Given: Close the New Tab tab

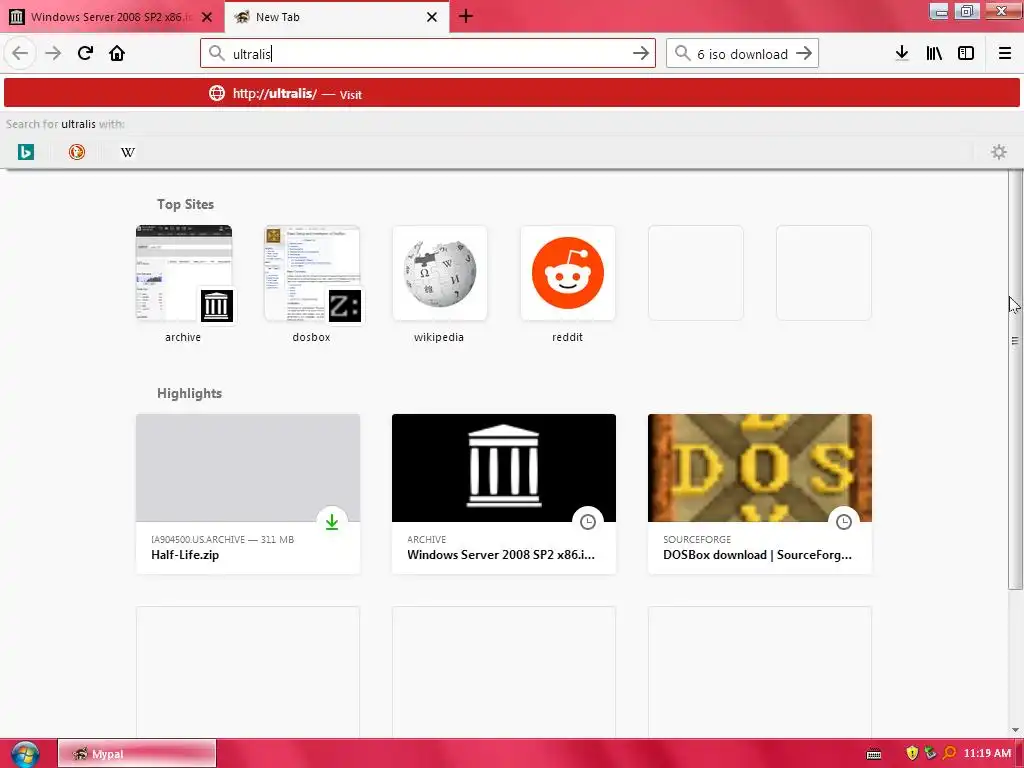Looking at the screenshot, I should click(x=432, y=17).
